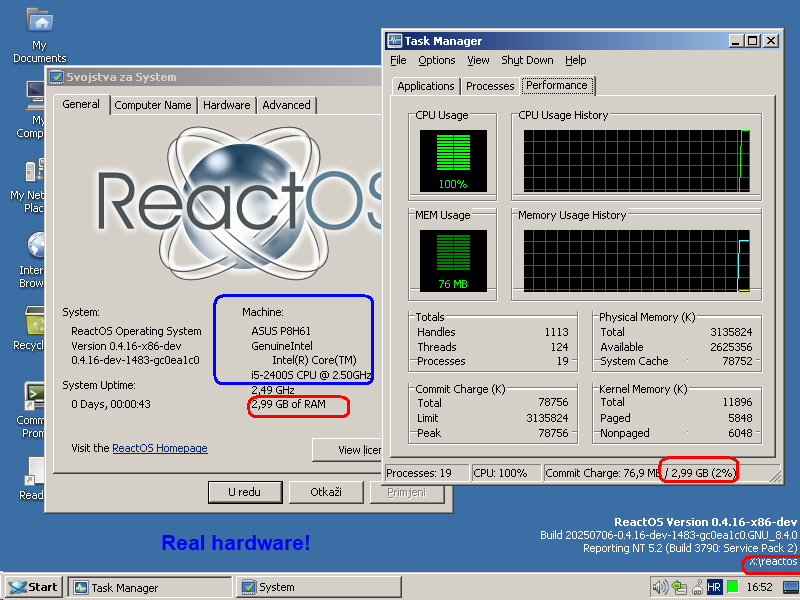This screenshot has width=800, height=600.
Task: Select the General tab in System properties
Action: pos(81,105)
